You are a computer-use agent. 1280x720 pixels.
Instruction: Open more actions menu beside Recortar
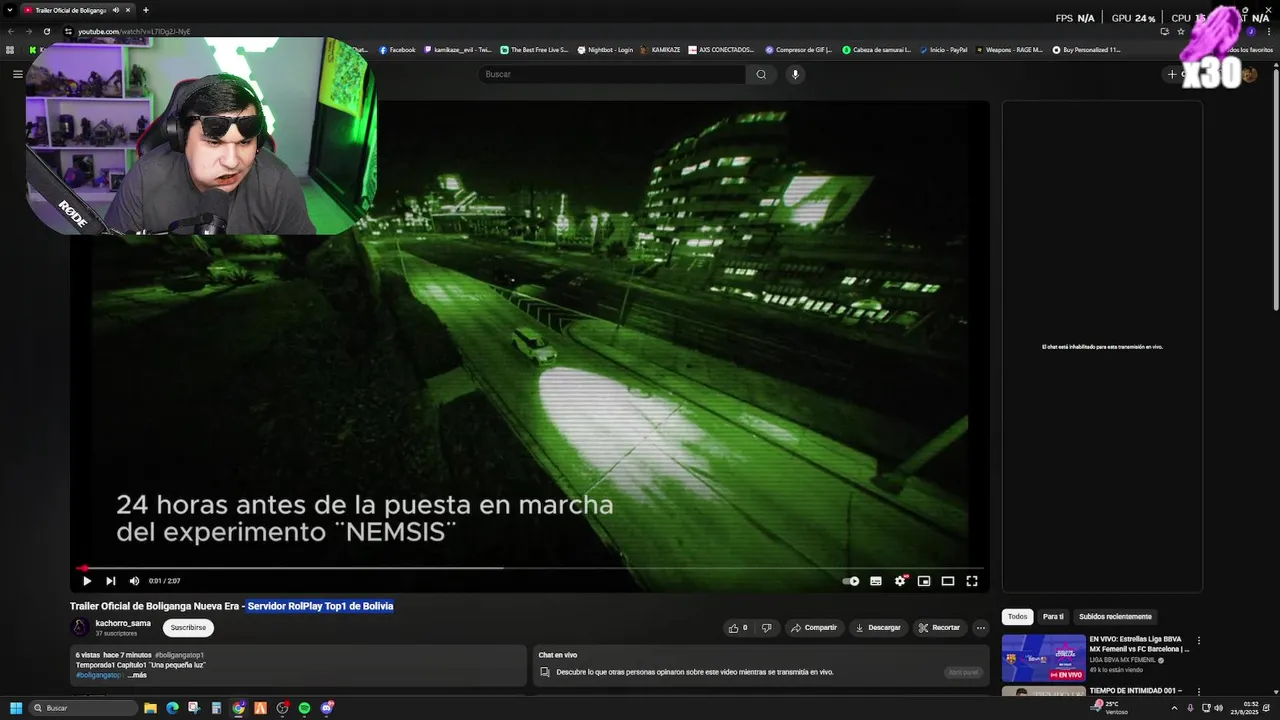click(x=981, y=628)
